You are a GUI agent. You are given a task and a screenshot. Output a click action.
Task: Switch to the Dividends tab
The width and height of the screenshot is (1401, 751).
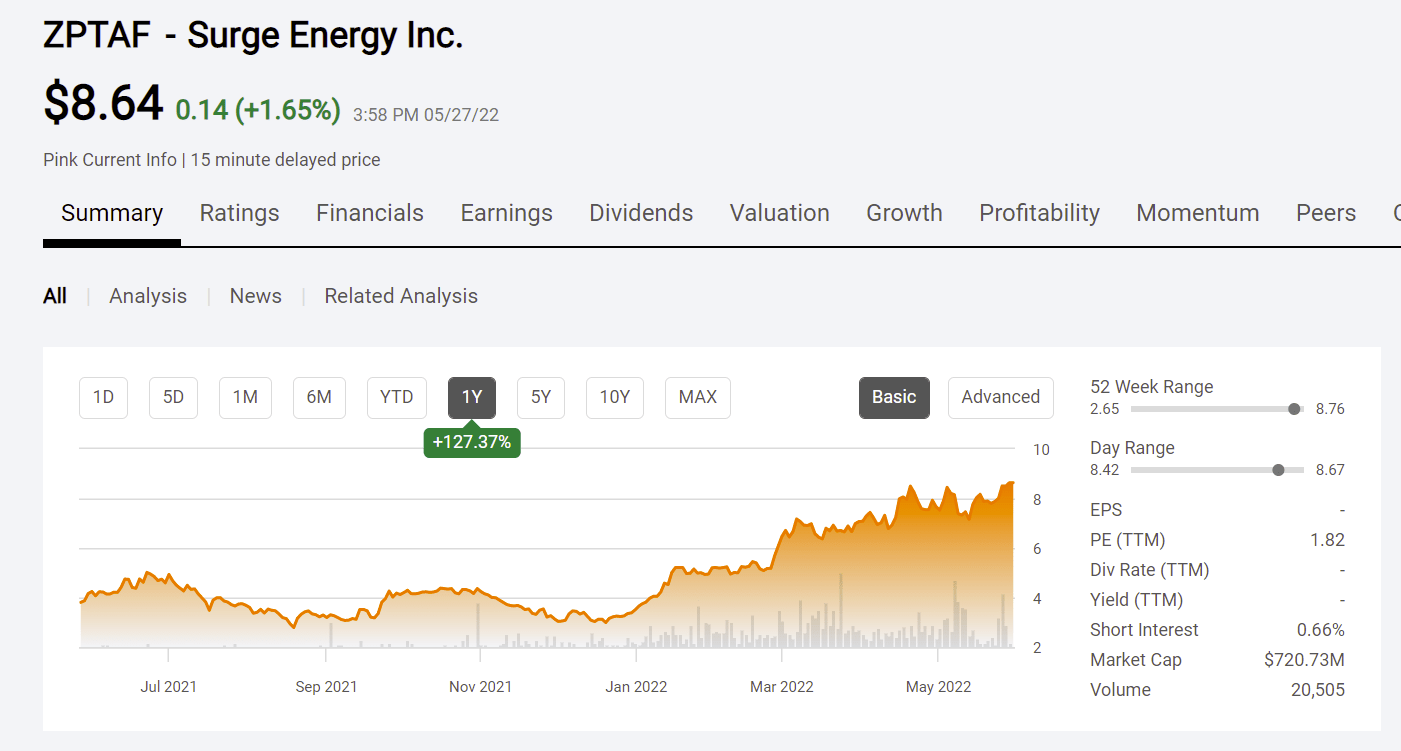(x=641, y=213)
